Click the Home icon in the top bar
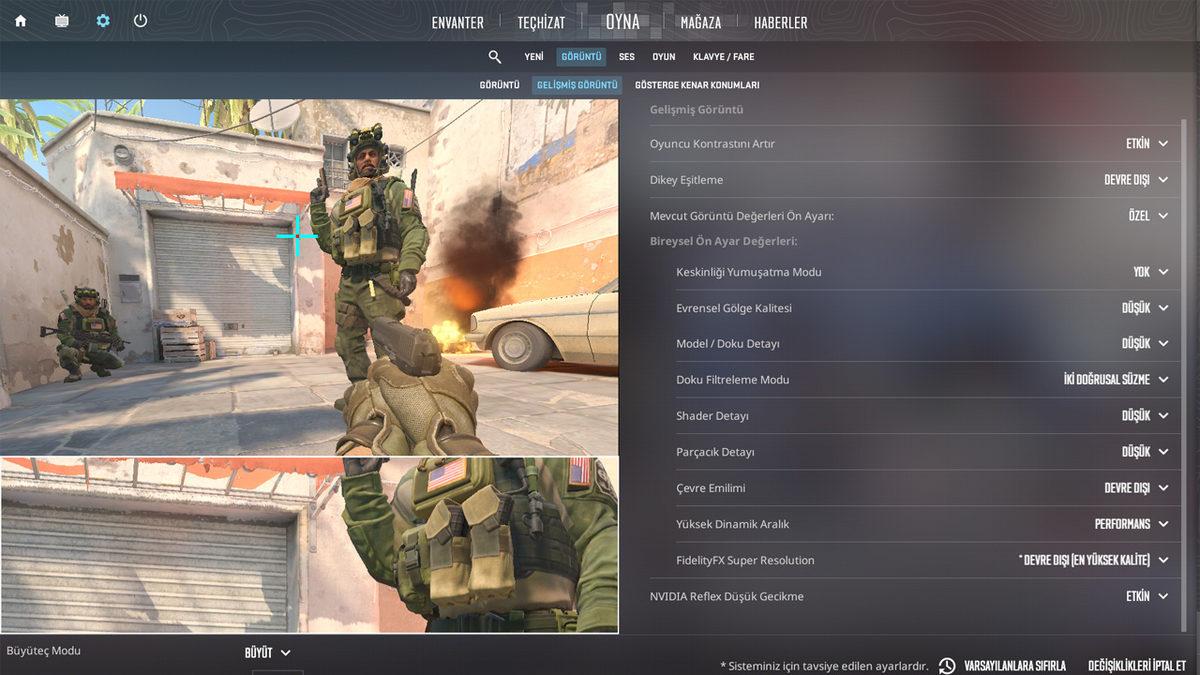 (x=20, y=20)
